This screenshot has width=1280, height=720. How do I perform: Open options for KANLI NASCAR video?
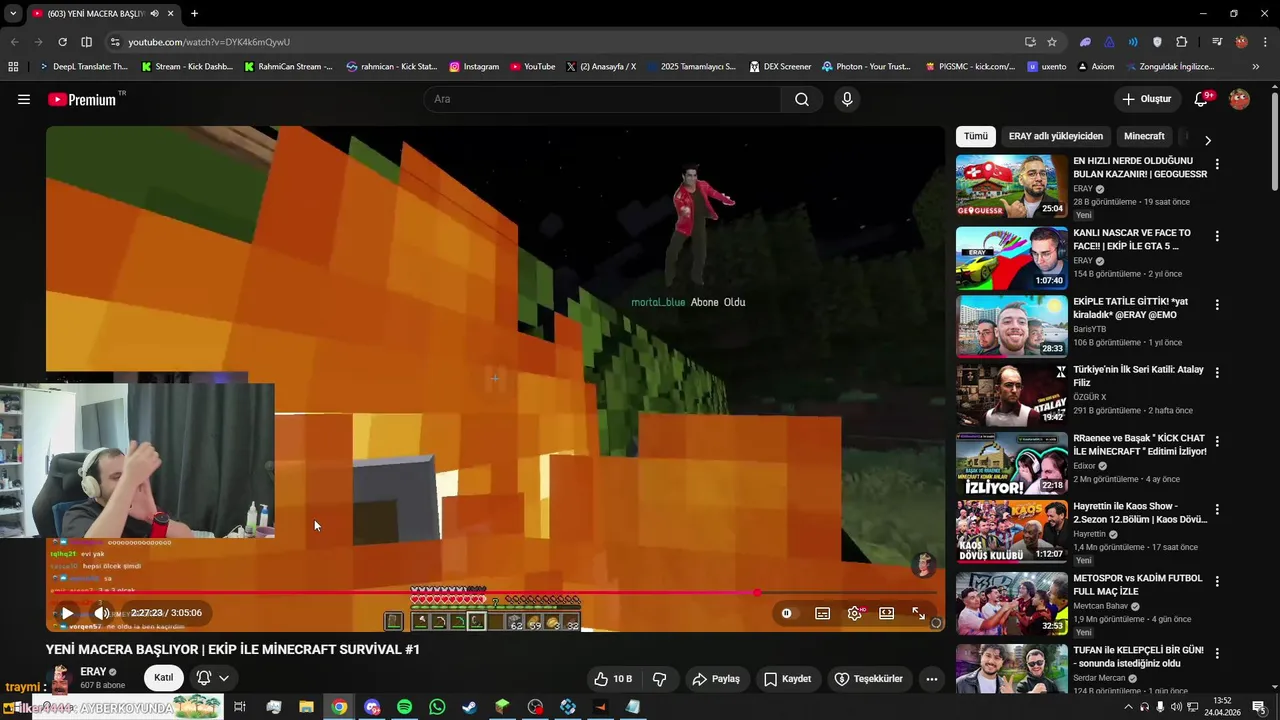coord(1217,236)
